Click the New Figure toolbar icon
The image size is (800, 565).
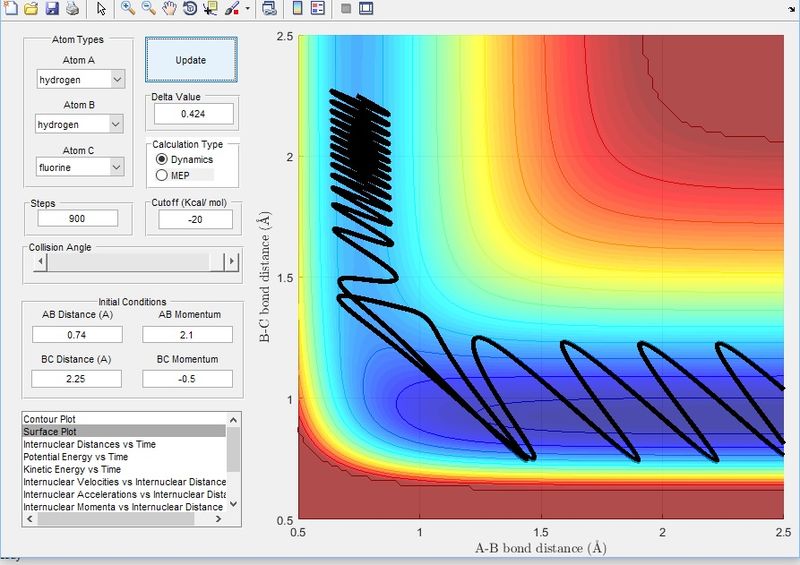point(10,8)
